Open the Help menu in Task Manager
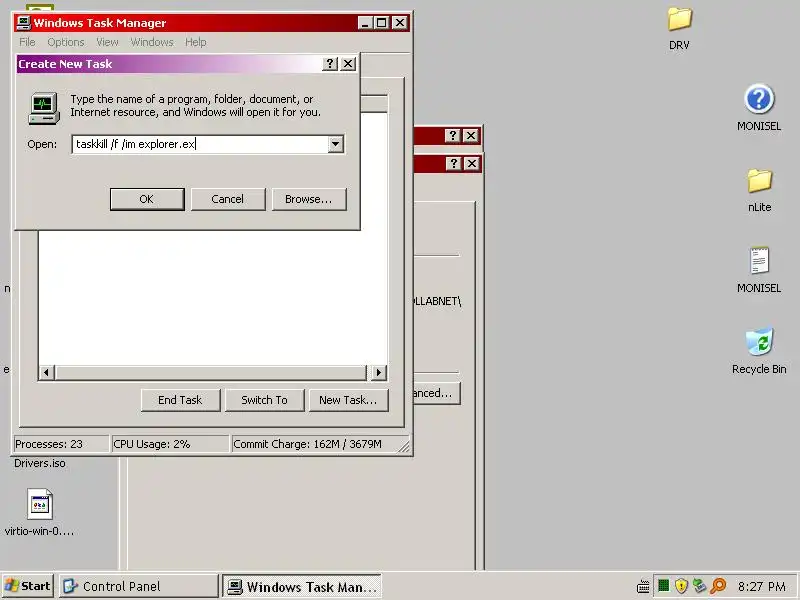 pyautogui.click(x=195, y=42)
